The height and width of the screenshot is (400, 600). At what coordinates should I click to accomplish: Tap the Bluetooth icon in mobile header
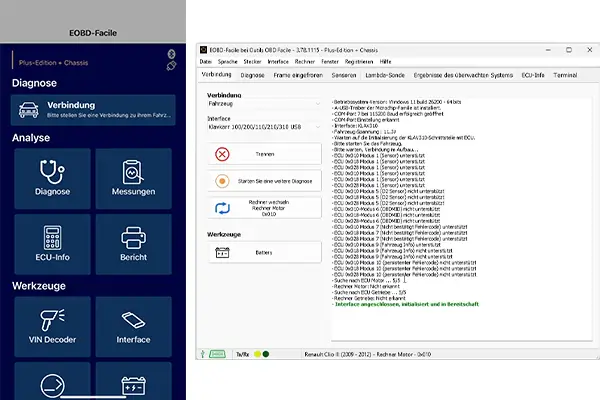coord(170,52)
